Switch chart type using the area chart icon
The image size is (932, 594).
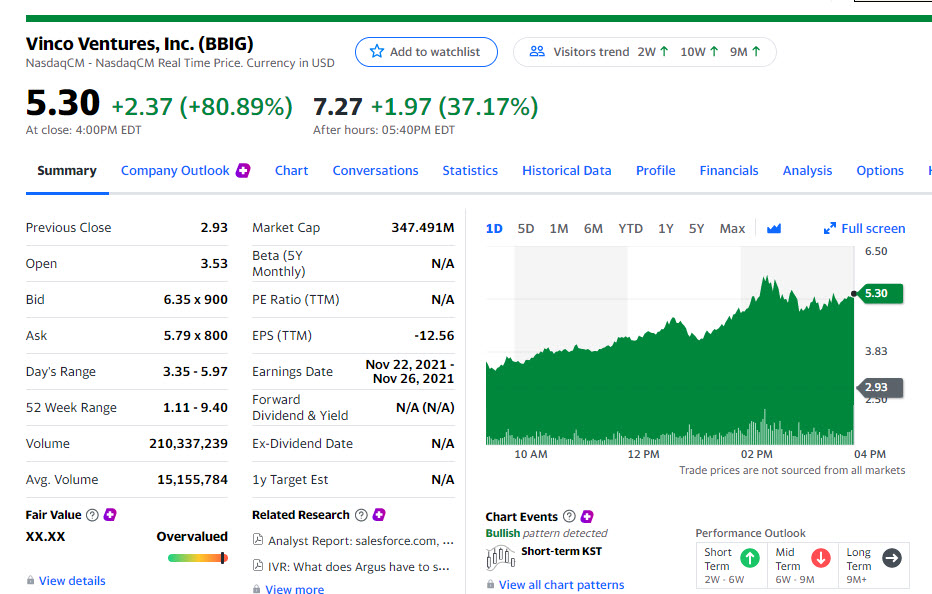point(773,228)
